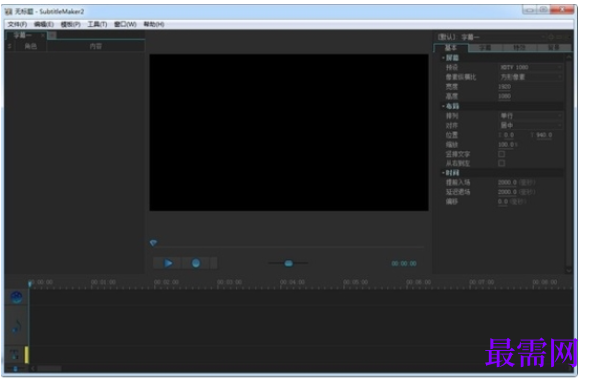
Task: Open the 工具(T) menu
Action: pyautogui.click(x=97, y=24)
